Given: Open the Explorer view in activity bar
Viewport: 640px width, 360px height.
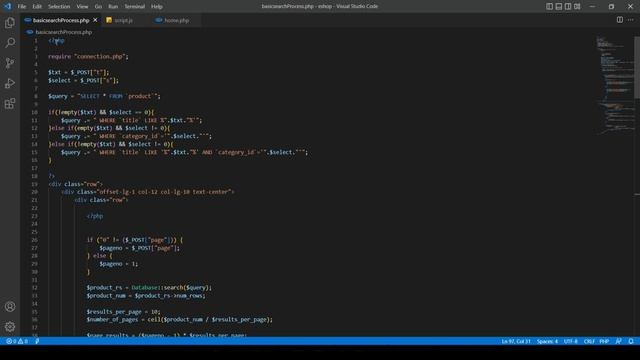Looking at the screenshot, I should click(10, 22).
